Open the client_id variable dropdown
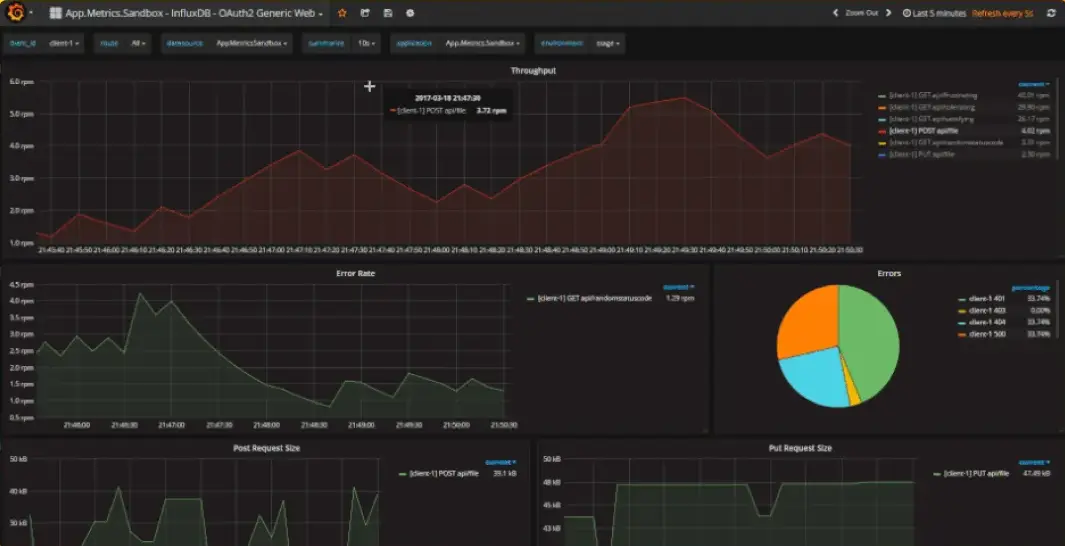The height and width of the screenshot is (546, 1065). point(65,43)
